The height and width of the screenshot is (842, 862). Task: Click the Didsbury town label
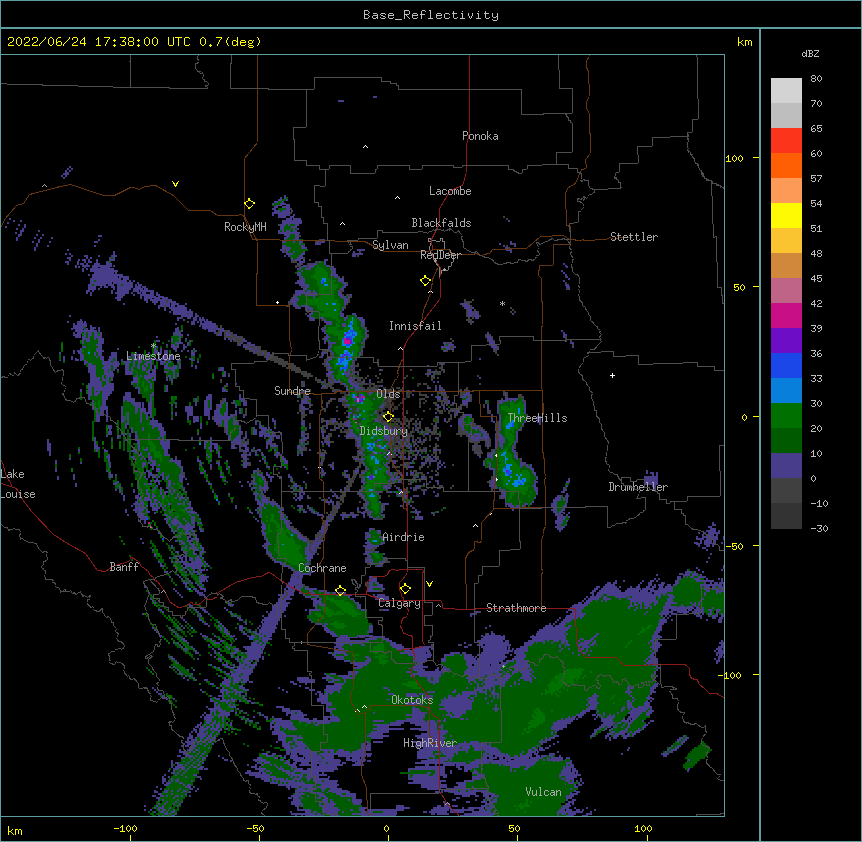(x=384, y=431)
